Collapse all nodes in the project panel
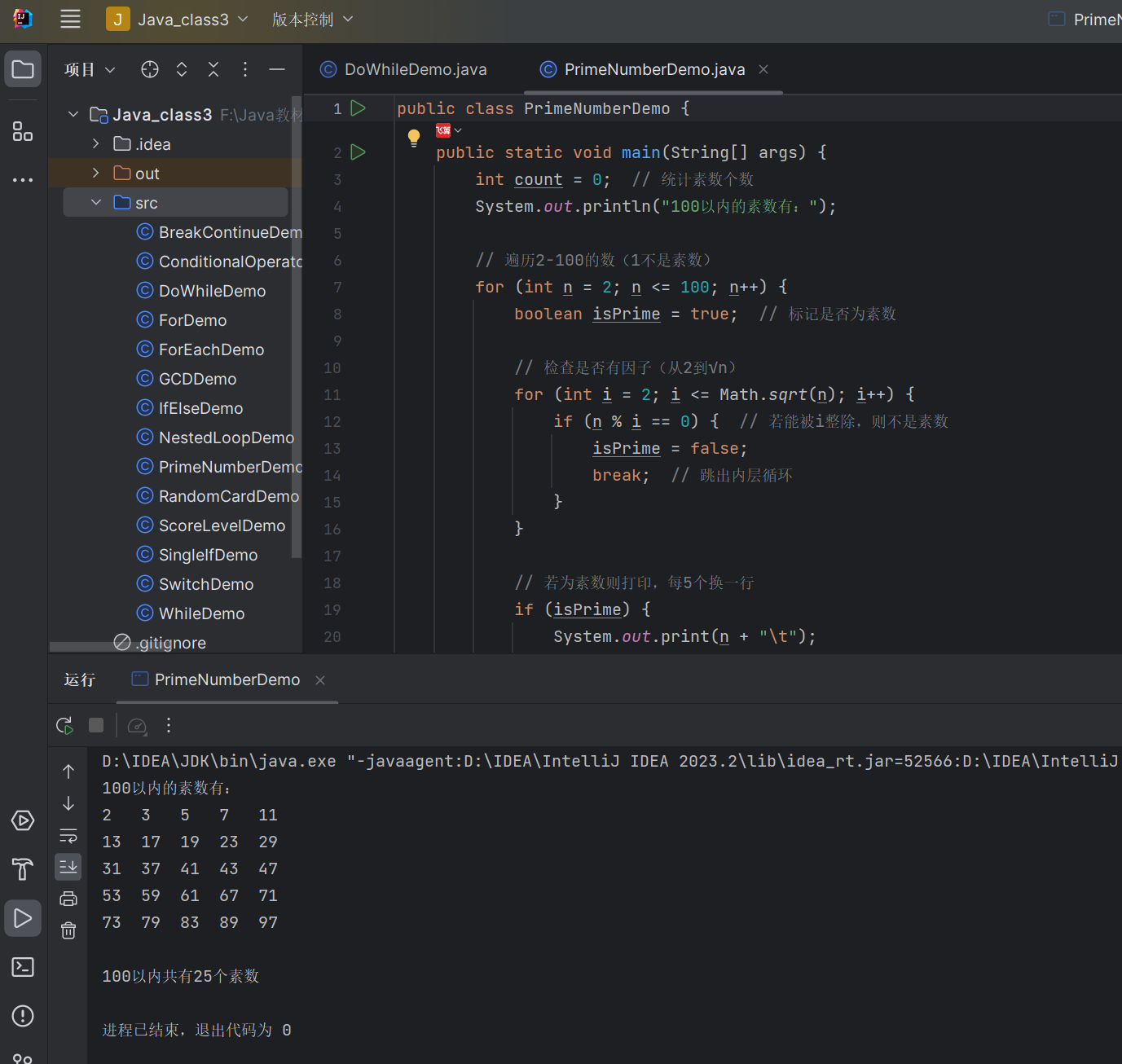Screen dimensions: 1122x1064 point(213,69)
